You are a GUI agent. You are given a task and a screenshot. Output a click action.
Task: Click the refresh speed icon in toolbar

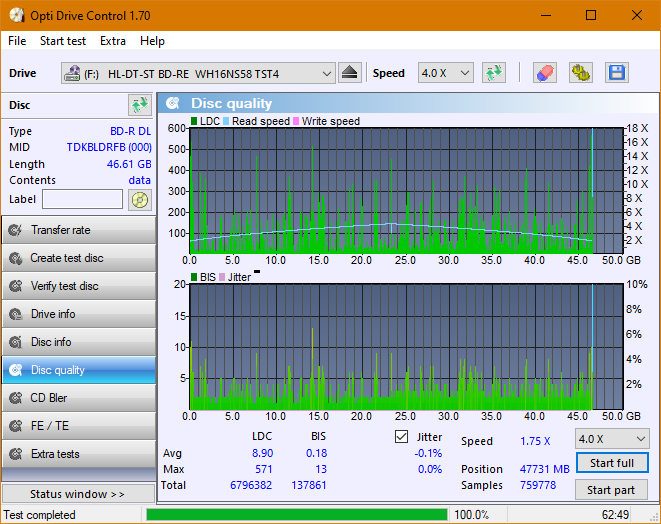click(x=493, y=73)
